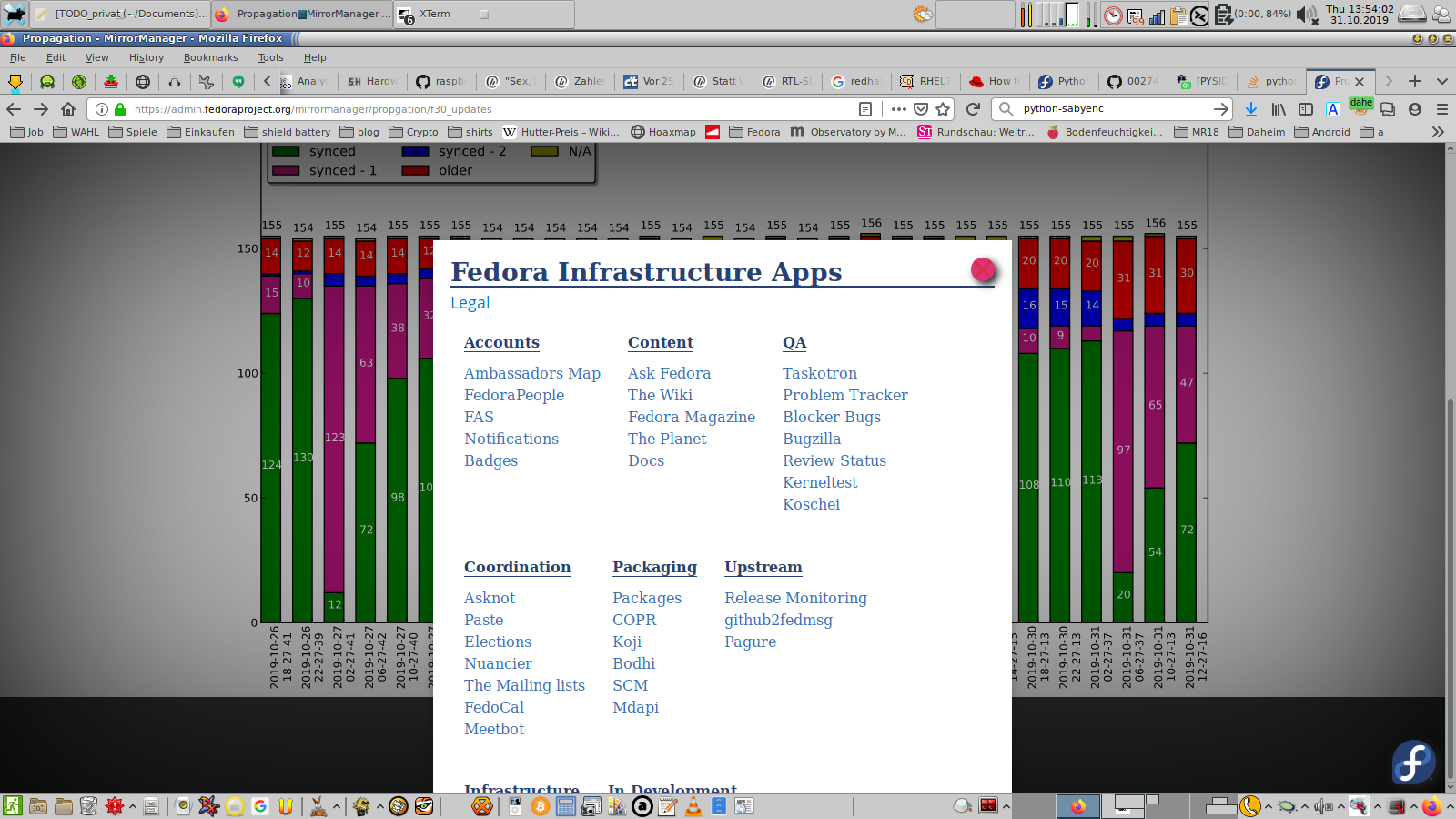Close the active Propagation tab
This screenshot has height=819, width=1456.
click(x=1360, y=81)
